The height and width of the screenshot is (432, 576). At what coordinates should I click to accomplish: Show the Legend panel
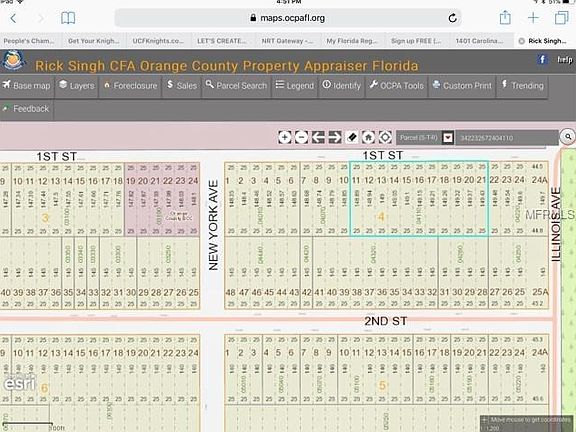click(x=295, y=86)
